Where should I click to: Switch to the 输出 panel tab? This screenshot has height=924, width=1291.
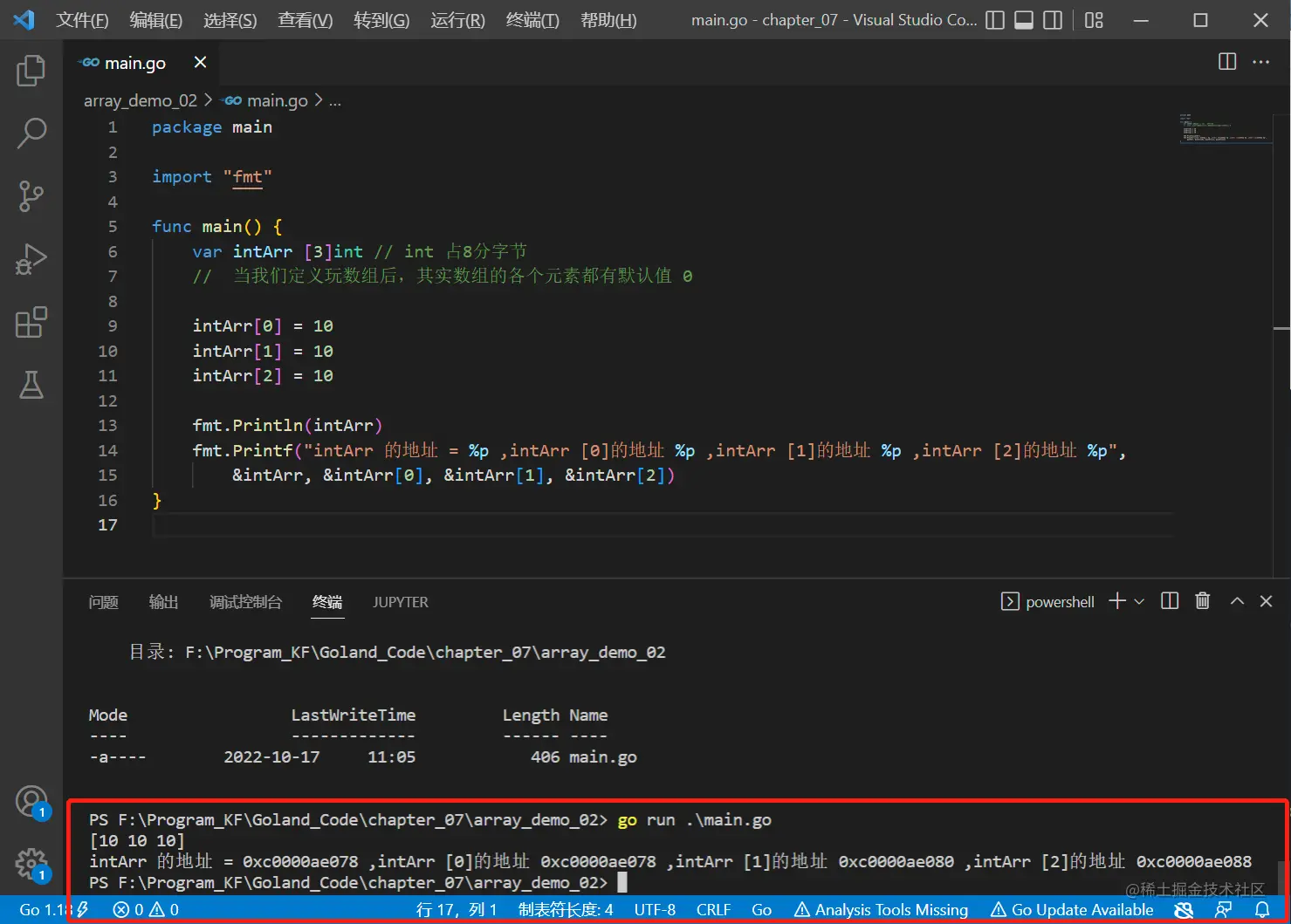pos(163,602)
